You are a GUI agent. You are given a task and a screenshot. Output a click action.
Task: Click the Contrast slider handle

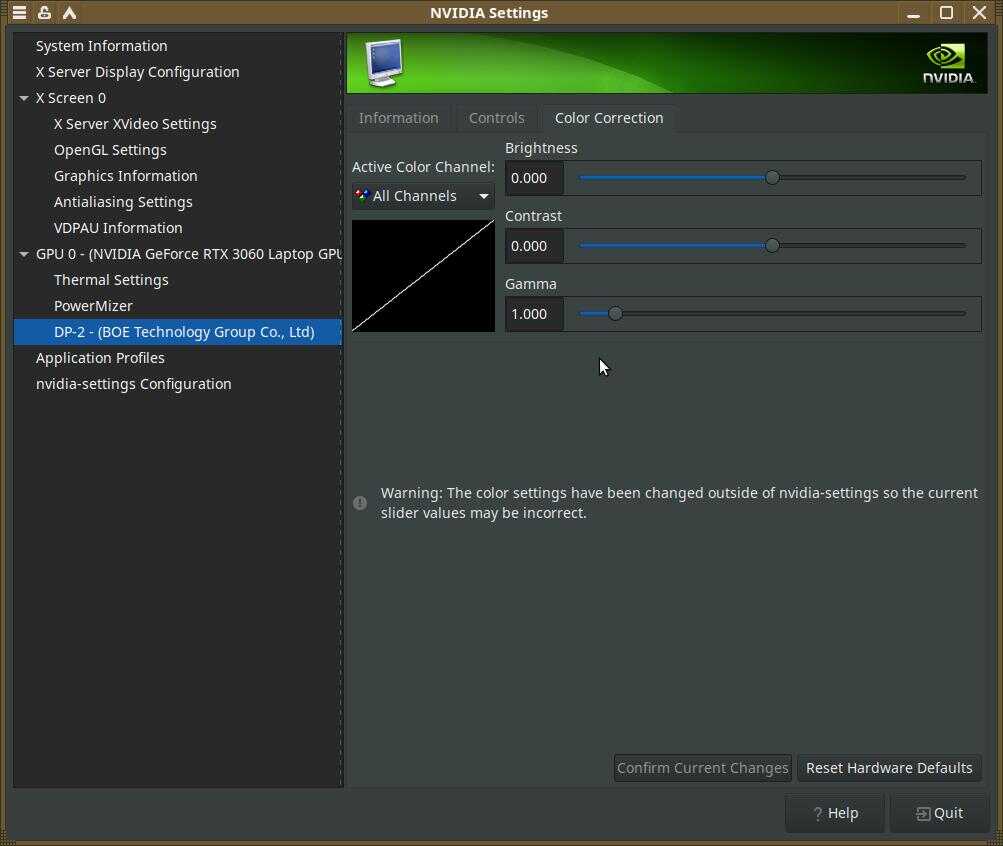[772, 246]
